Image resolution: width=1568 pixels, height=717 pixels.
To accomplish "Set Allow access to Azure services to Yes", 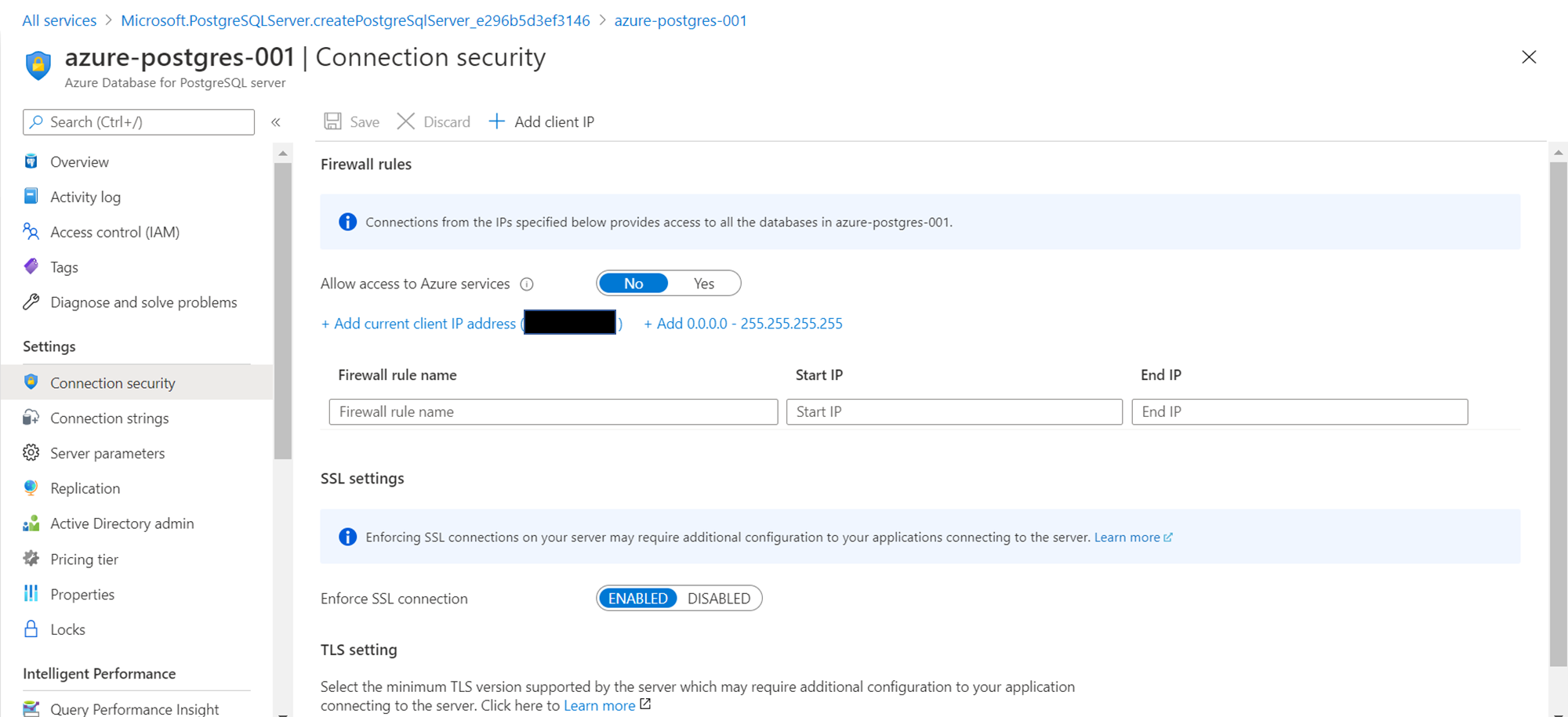I will [703, 284].
